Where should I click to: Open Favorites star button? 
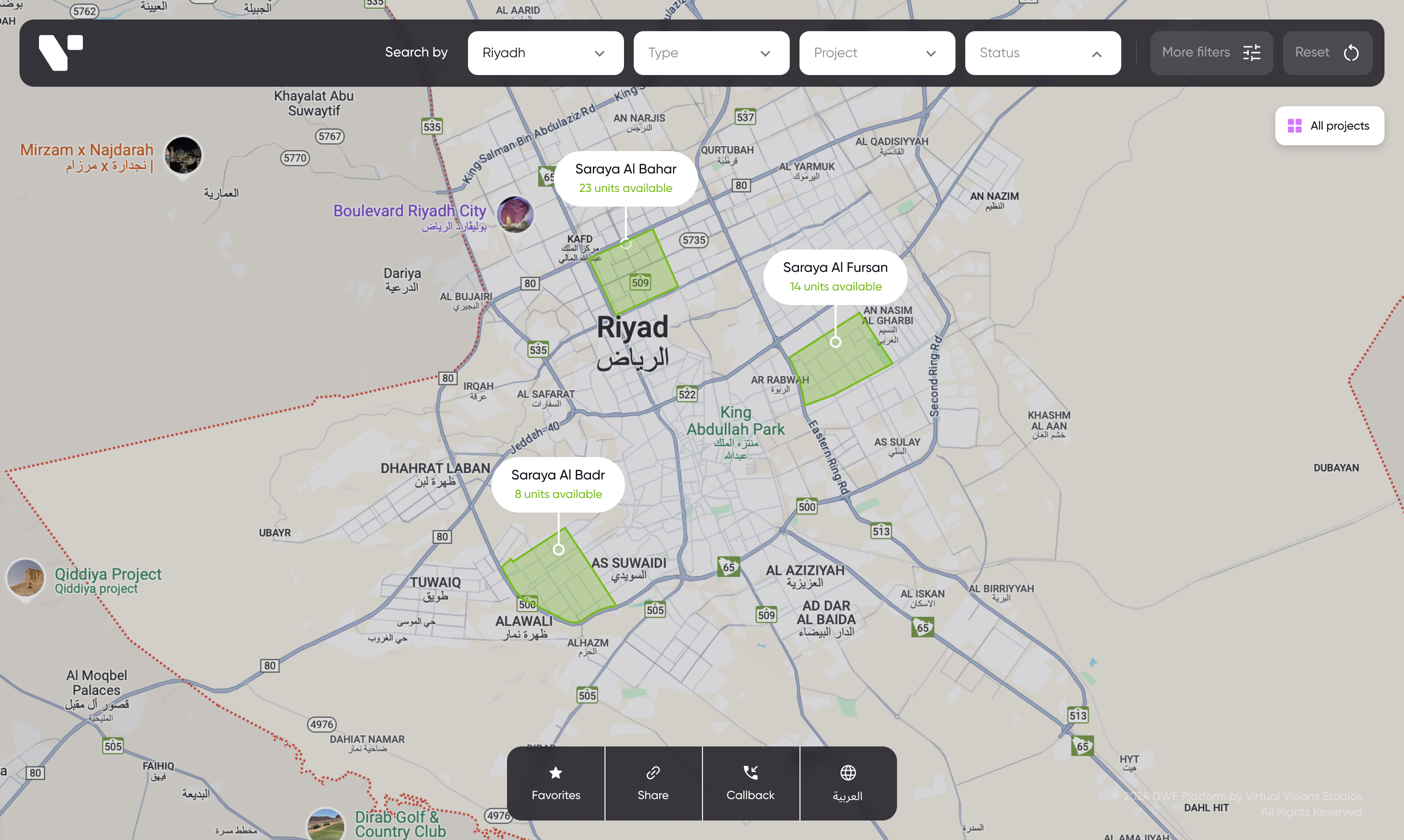[556, 773]
